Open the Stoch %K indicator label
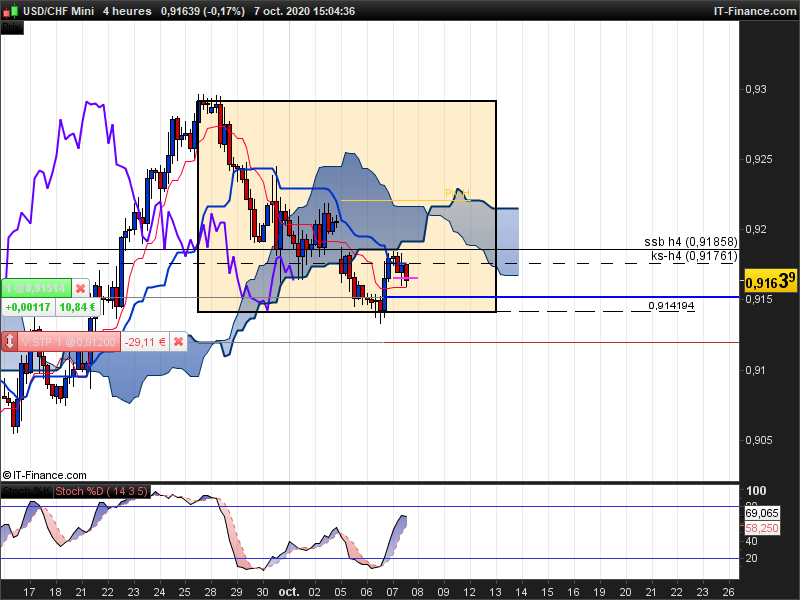 (x=27, y=491)
